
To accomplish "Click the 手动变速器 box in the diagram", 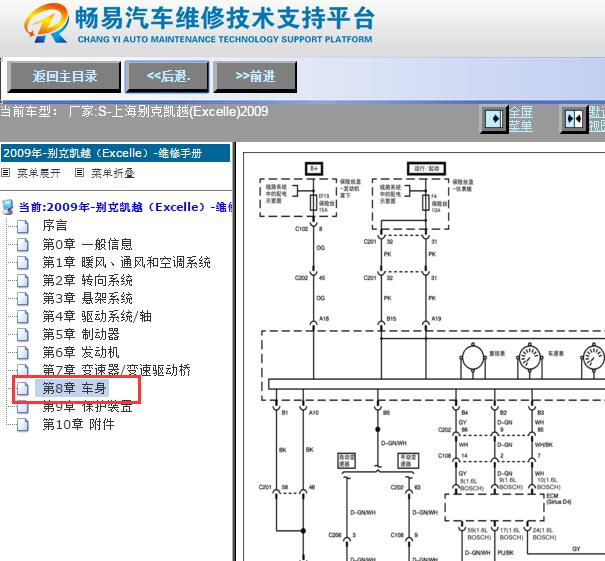I will tap(408, 461).
